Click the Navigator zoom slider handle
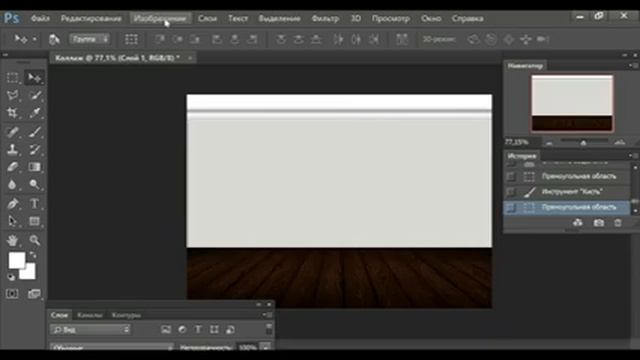 (x=583, y=142)
